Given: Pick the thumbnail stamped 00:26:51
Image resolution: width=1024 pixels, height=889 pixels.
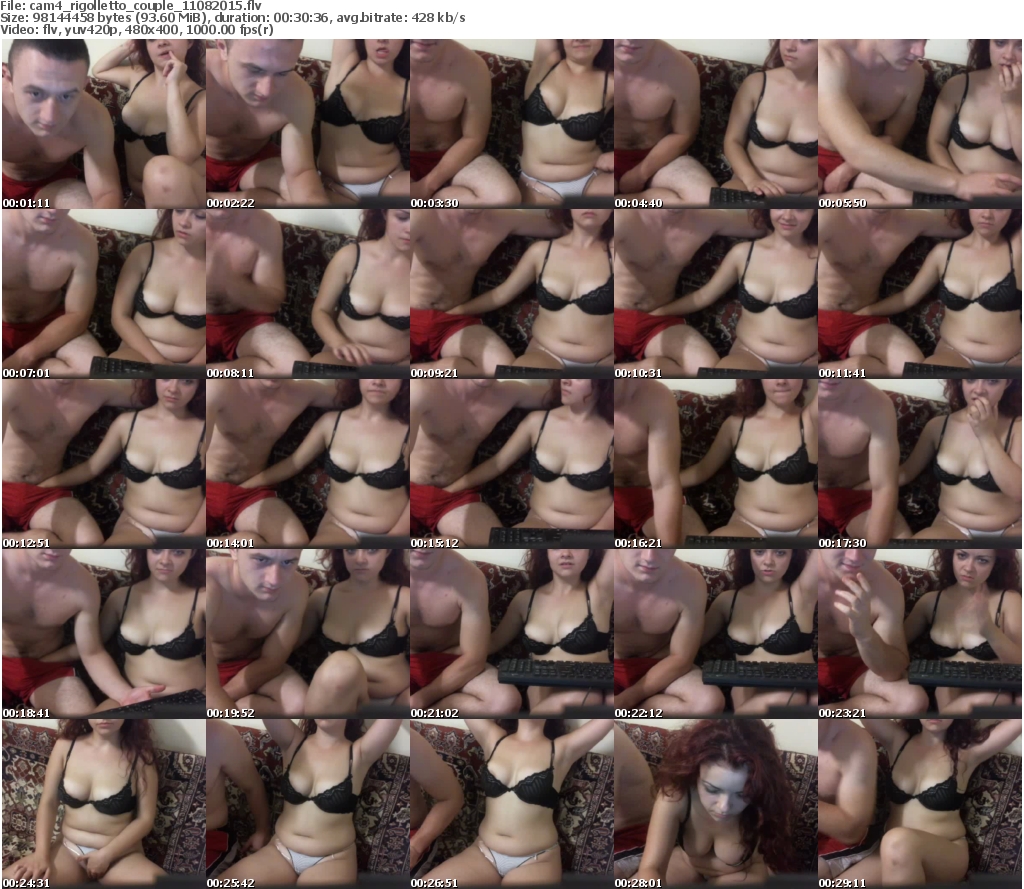Looking at the screenshot, I should pos(511,804).
